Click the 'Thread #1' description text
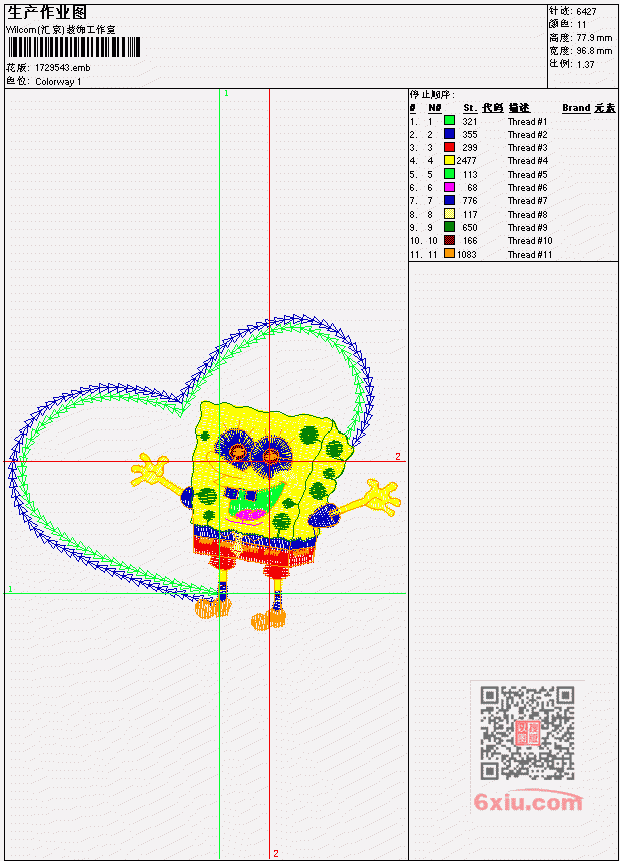The image size is (620, 861). pyautogui.click(x=527, y=121)
